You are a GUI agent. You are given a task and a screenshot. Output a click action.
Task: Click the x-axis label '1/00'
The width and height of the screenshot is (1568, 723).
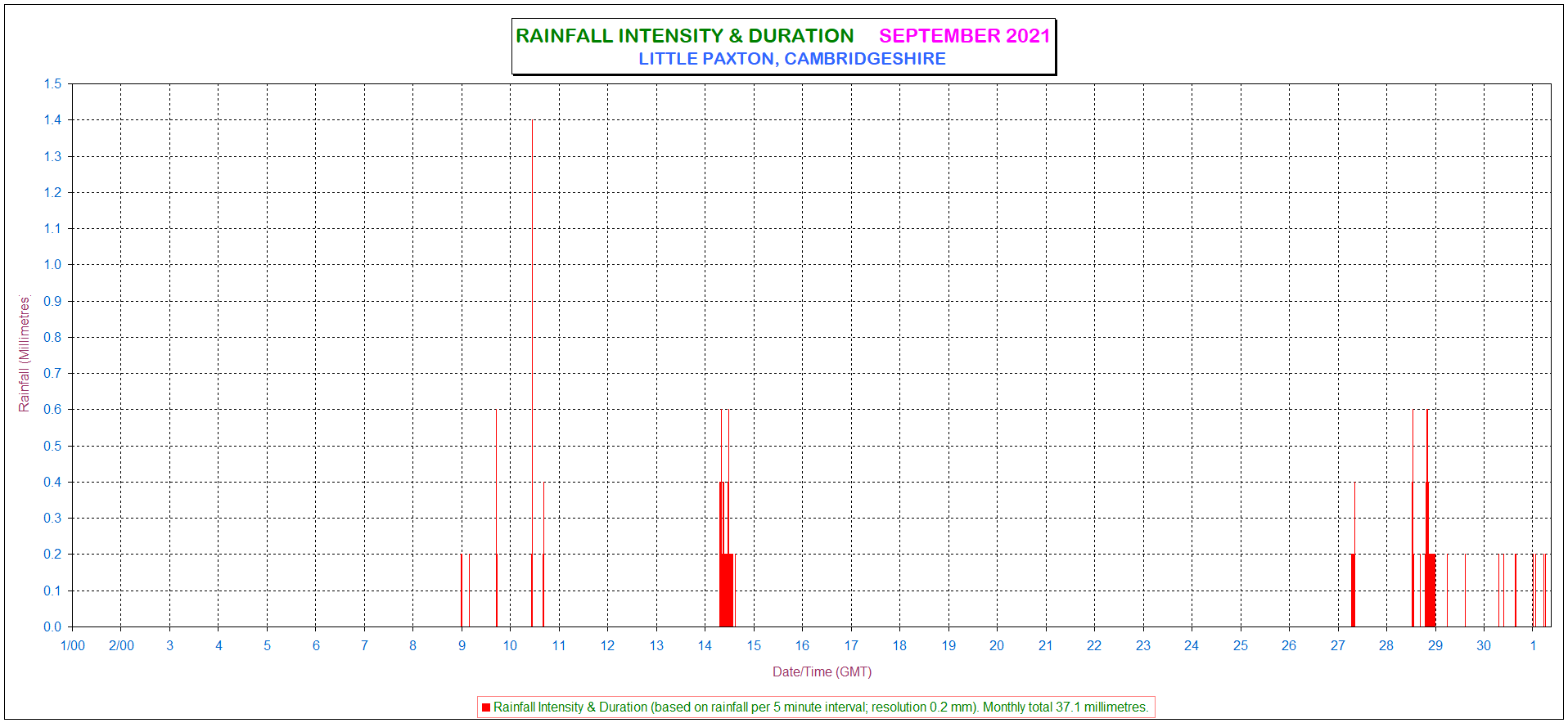pos(73,645)
